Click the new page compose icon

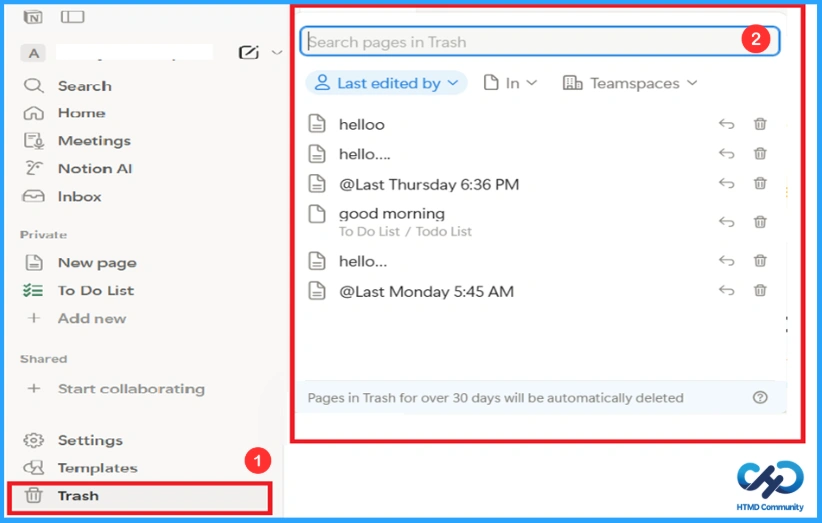pos(248,52)
